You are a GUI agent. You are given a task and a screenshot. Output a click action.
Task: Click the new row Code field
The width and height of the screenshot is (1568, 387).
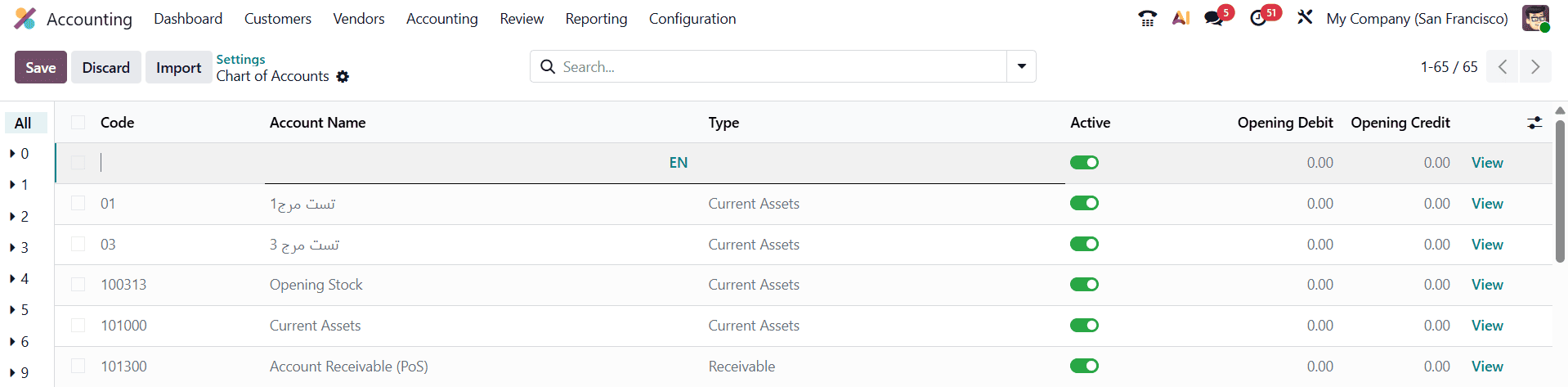click(180, 163)
